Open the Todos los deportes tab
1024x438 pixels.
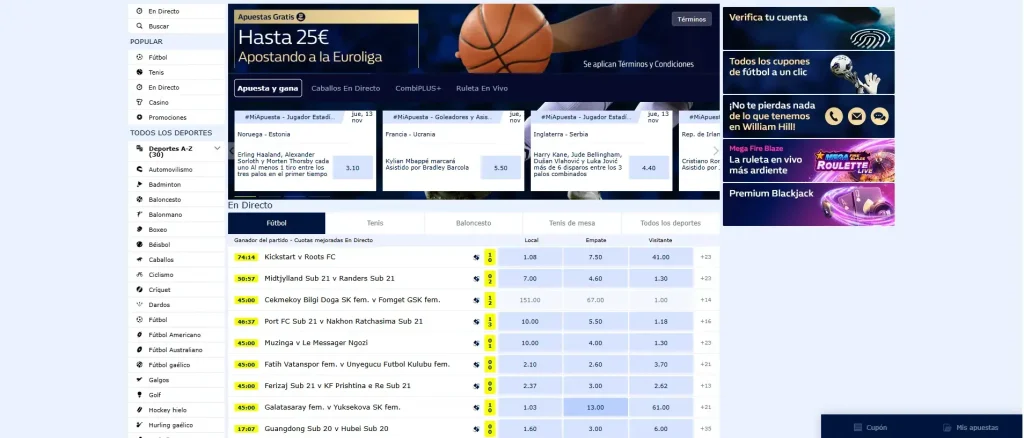coord(671,223)
